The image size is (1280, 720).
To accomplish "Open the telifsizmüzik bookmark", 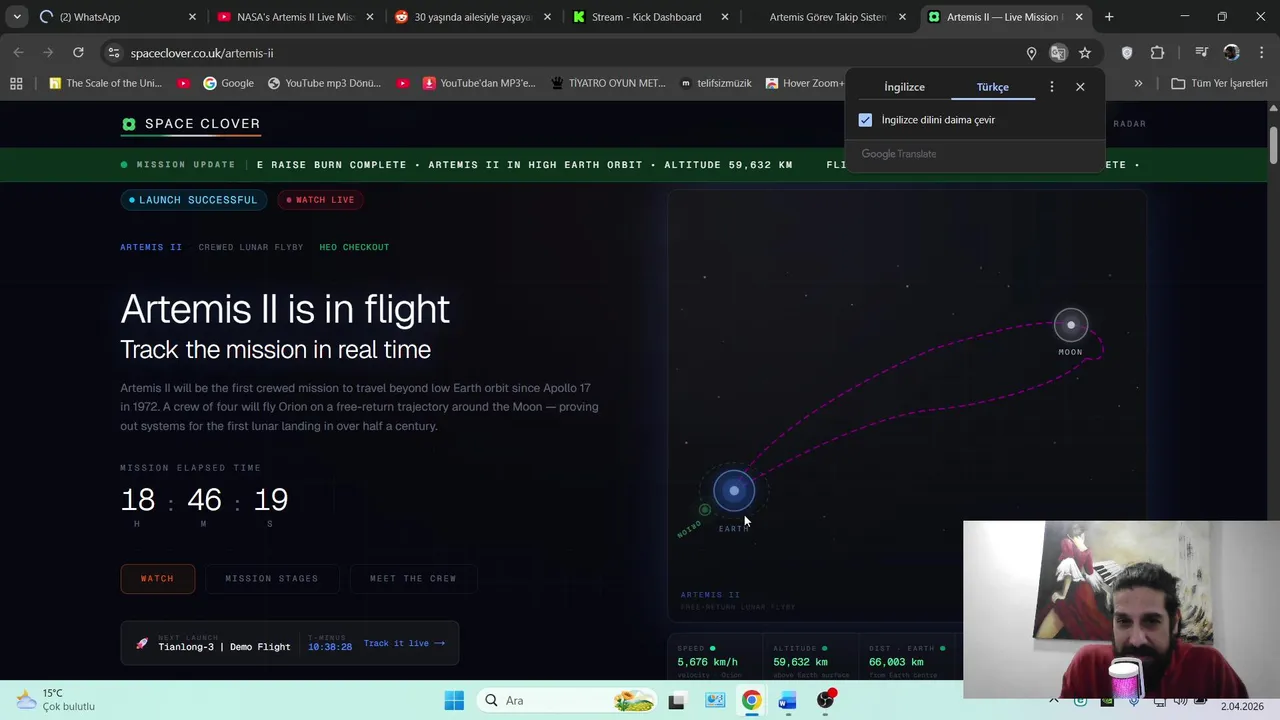I will 715,83.
